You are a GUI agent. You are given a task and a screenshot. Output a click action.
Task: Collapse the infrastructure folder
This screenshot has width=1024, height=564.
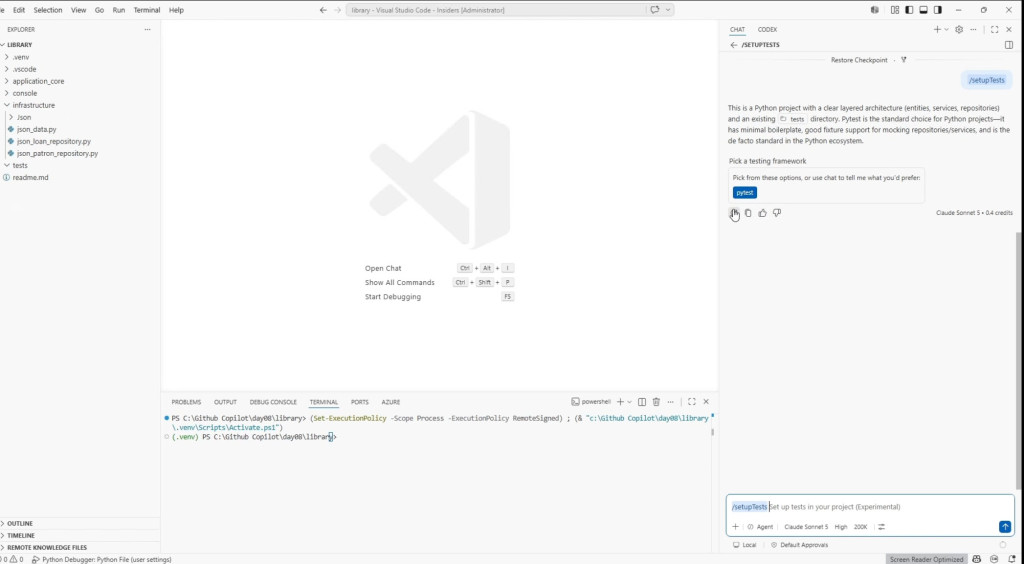pos(80,105)
